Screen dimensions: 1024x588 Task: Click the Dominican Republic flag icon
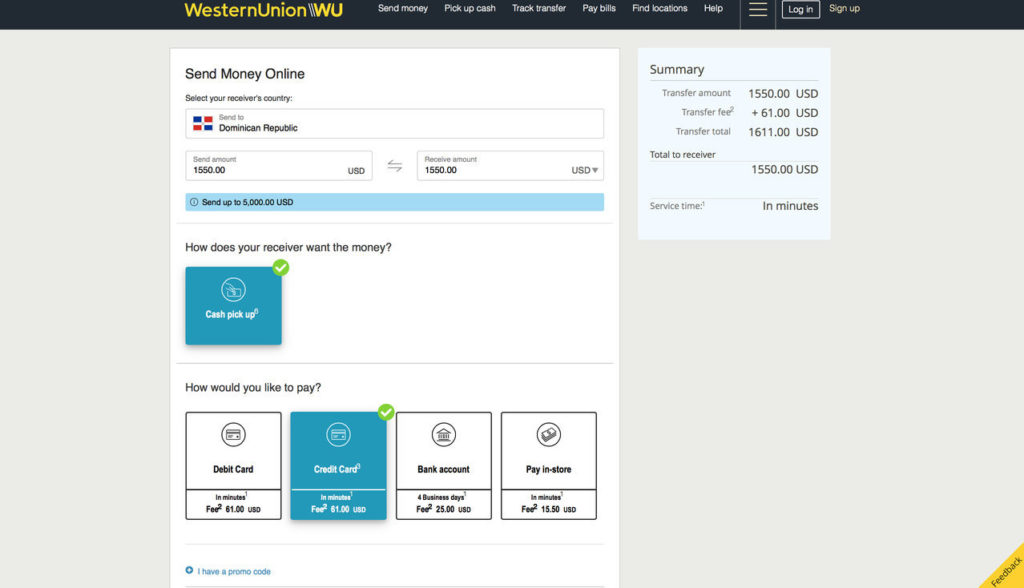(x=202, y=123)
